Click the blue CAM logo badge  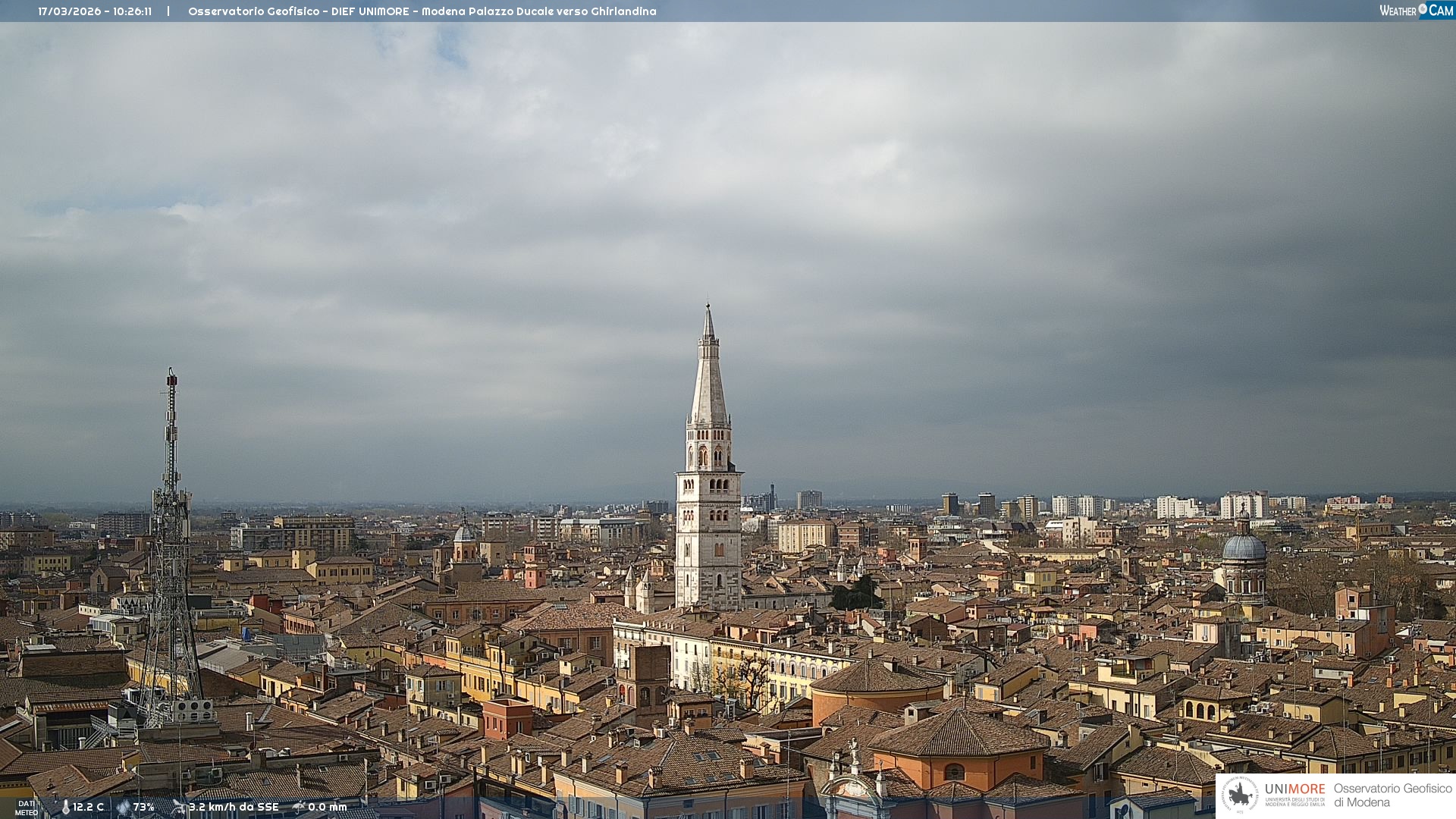(x=1440, y=11)
